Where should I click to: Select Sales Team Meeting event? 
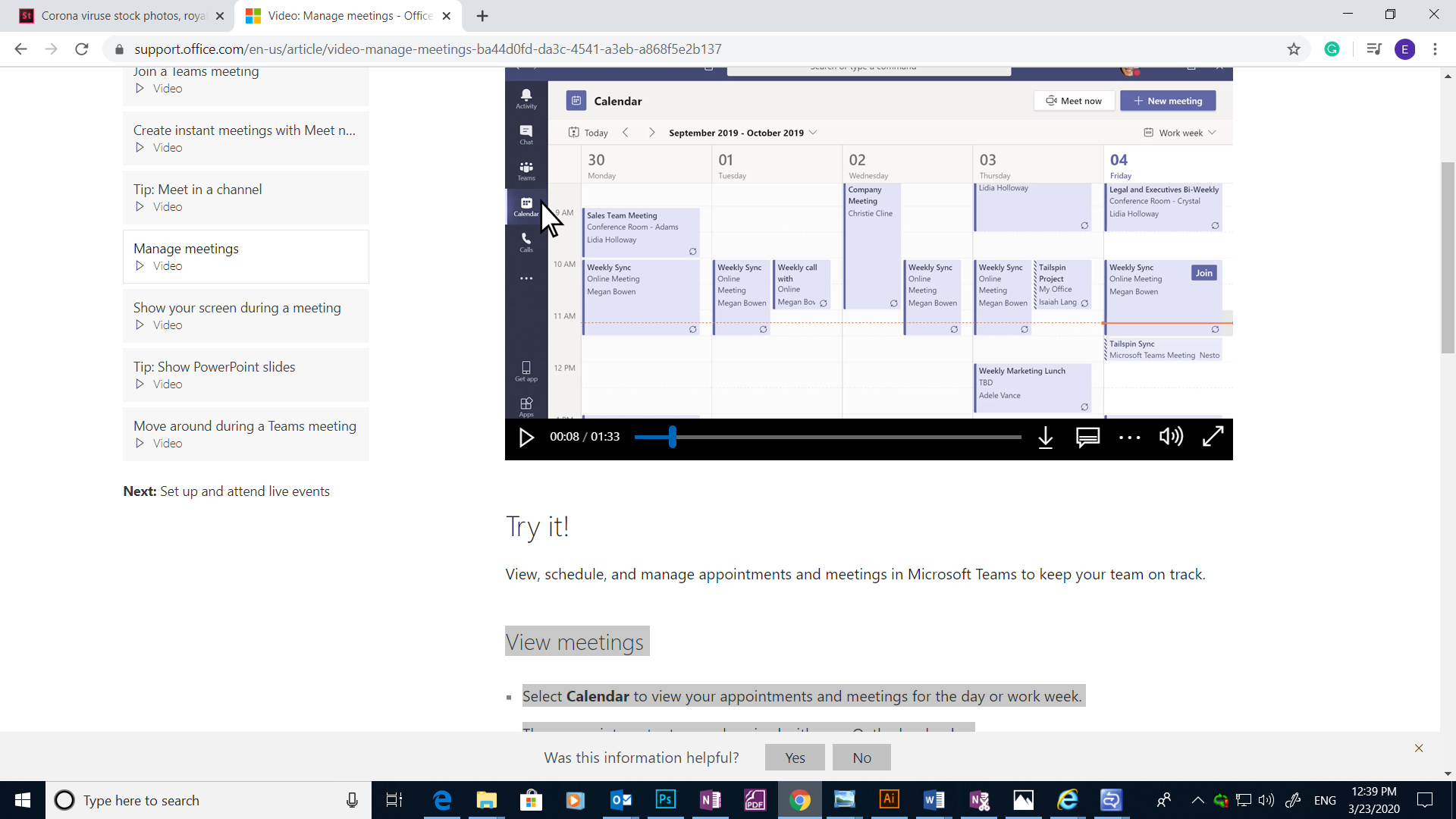click(641, 233)
